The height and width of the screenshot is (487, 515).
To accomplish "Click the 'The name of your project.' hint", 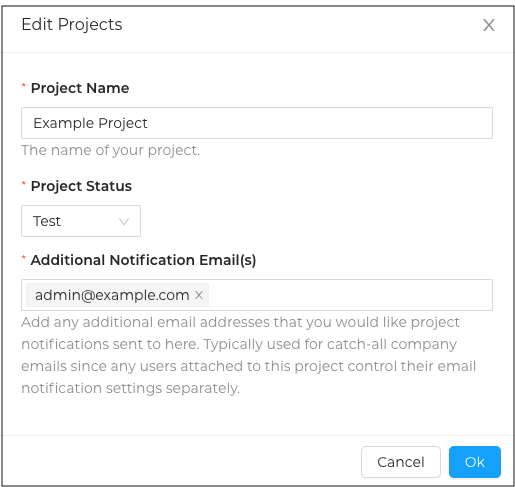I will (x=111, y=150).
